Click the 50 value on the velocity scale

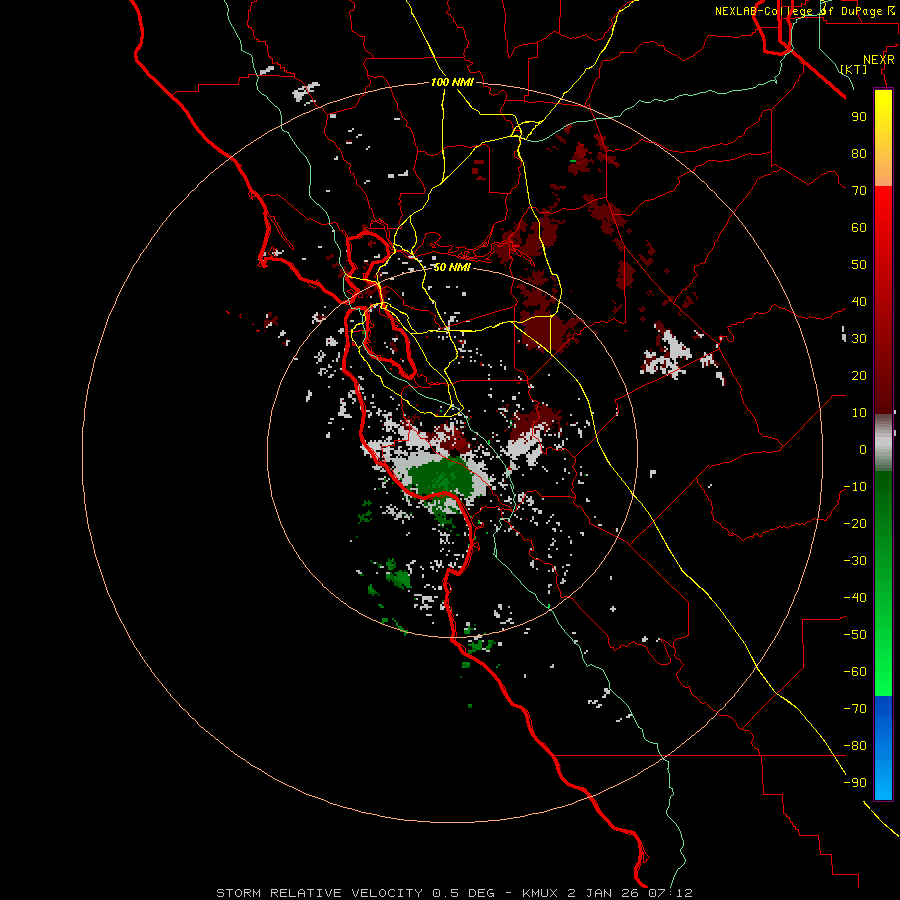click(x=859, y=265)
